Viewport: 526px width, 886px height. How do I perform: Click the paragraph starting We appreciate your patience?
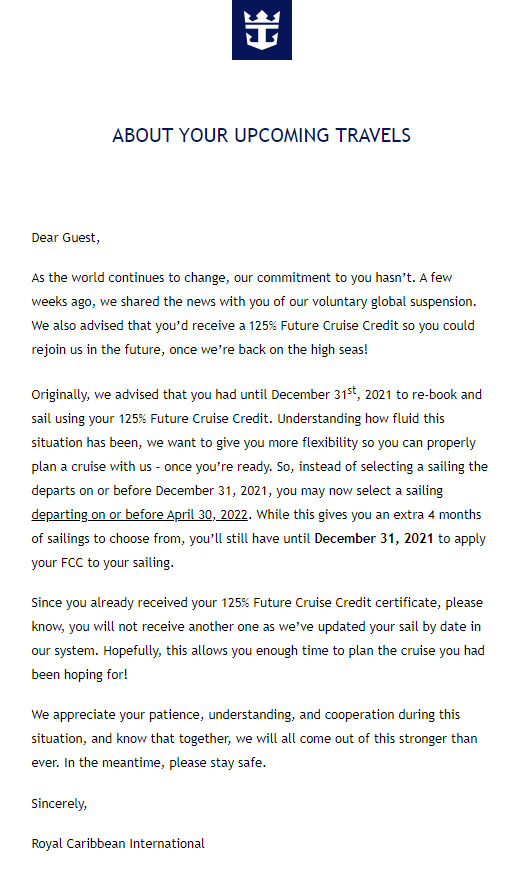pyautogui.click(x=254, y=739)
